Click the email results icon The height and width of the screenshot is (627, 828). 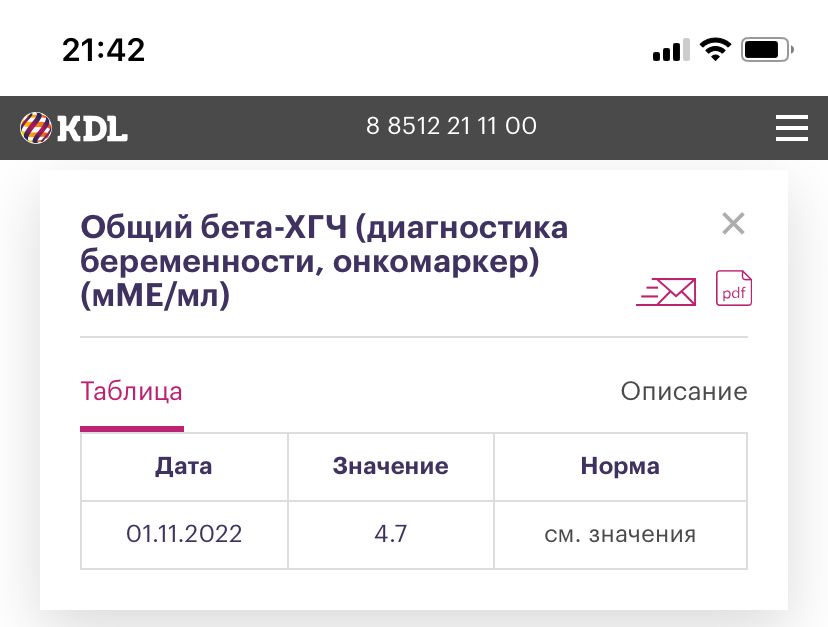tap(666, 290)
